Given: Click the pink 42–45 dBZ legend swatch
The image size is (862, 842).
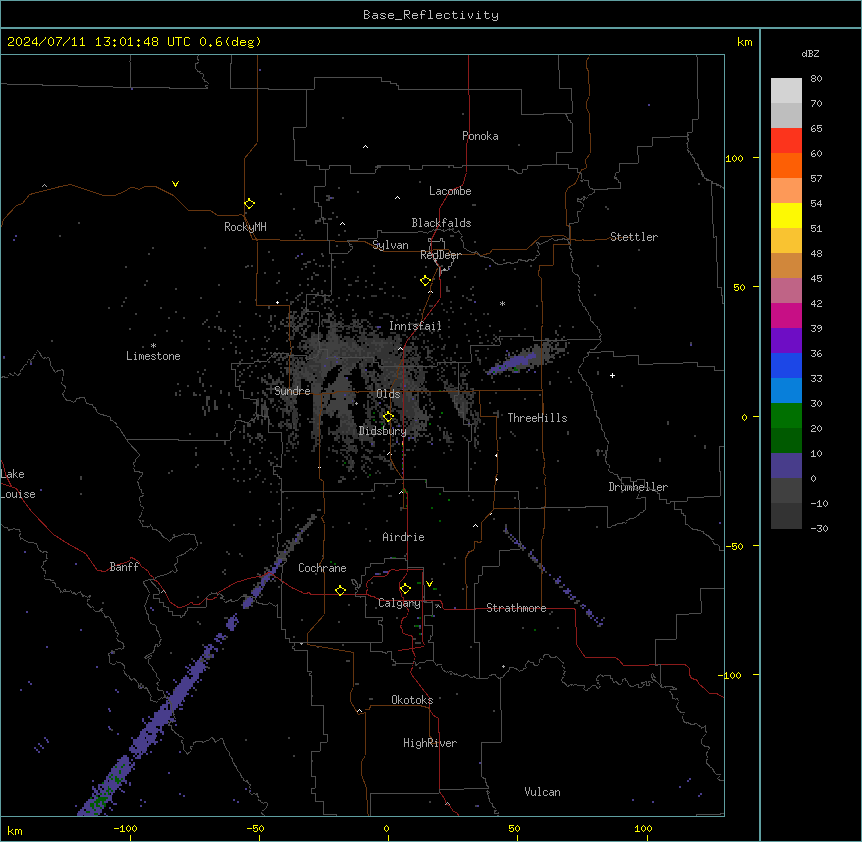Looking at the screenshot, I should click(x=786, y=291).
